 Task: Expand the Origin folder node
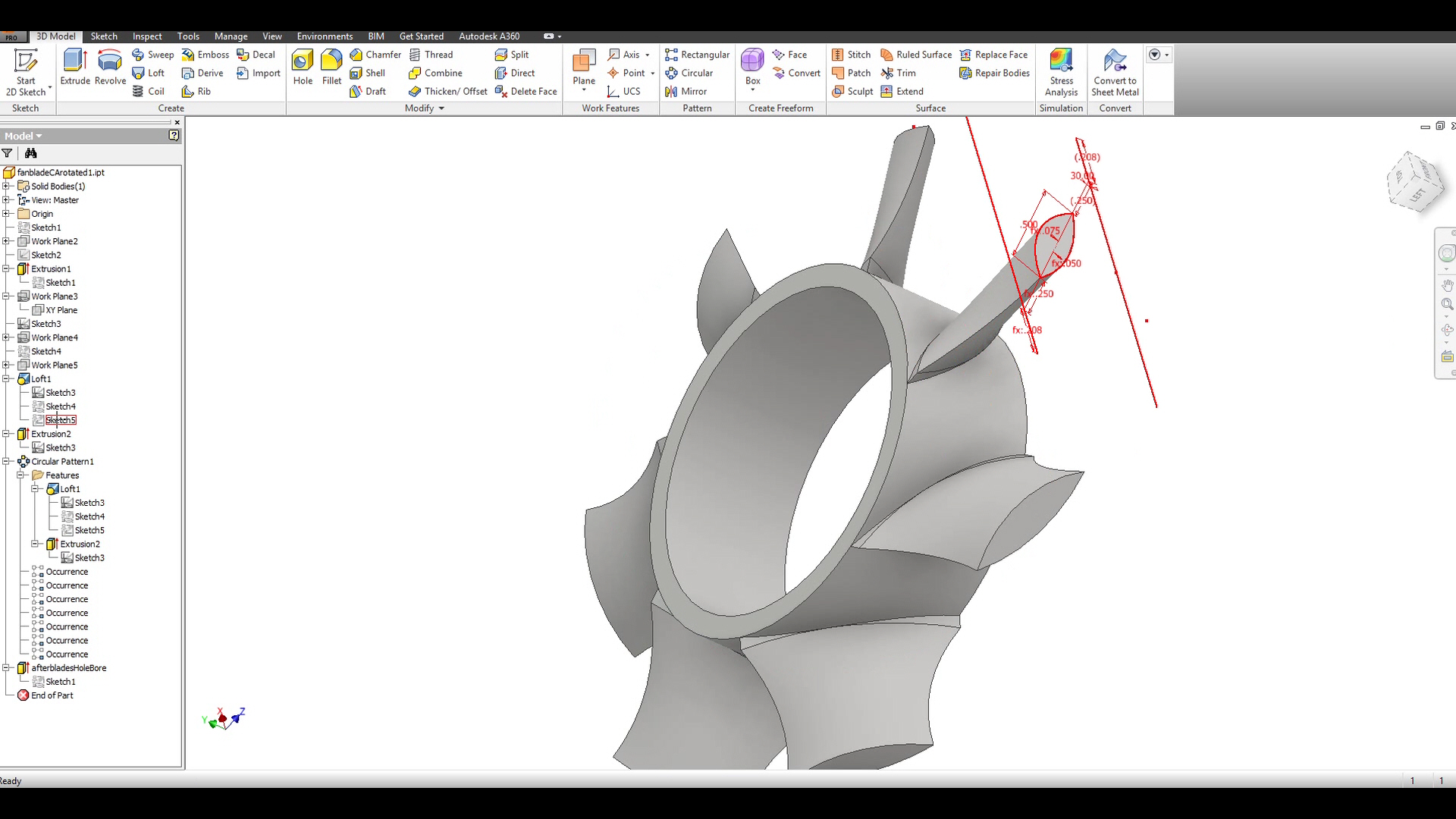point(6,213)
